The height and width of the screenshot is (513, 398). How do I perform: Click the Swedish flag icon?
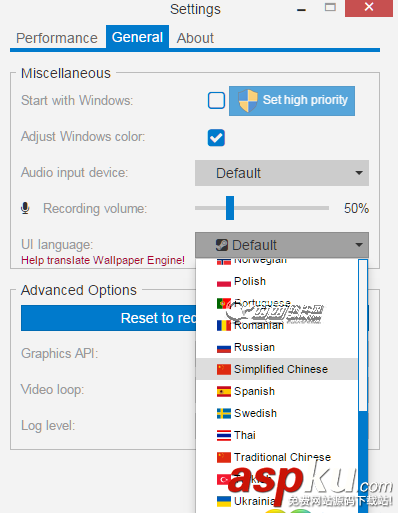coord(224,413)
